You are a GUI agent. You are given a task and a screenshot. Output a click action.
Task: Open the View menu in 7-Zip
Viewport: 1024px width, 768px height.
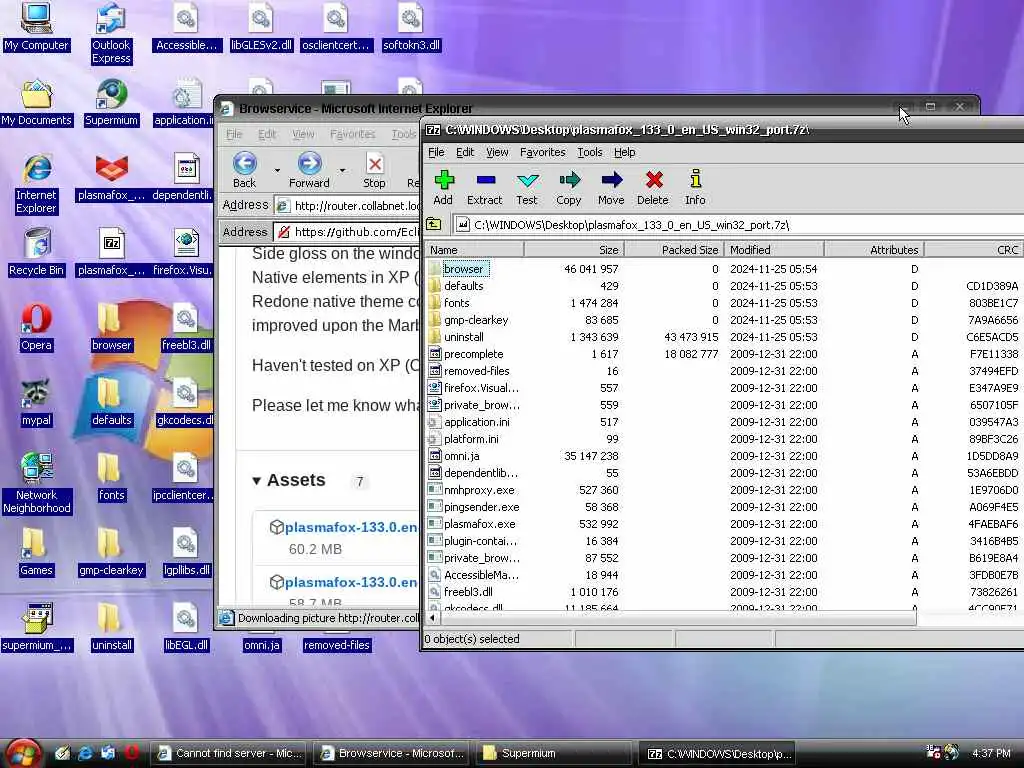(x=497, y=152)
